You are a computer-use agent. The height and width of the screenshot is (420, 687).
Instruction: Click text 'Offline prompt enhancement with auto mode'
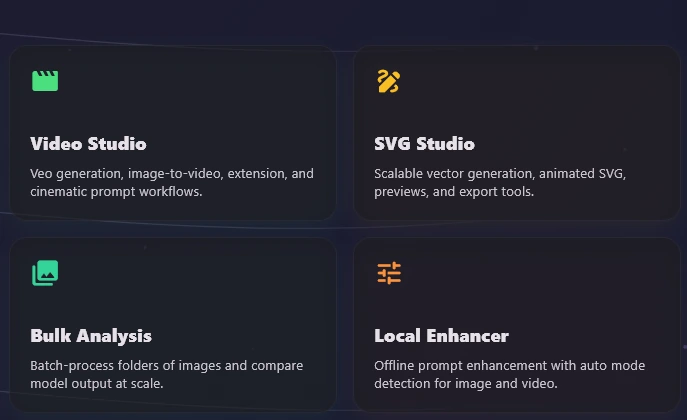tap(510, 365)
